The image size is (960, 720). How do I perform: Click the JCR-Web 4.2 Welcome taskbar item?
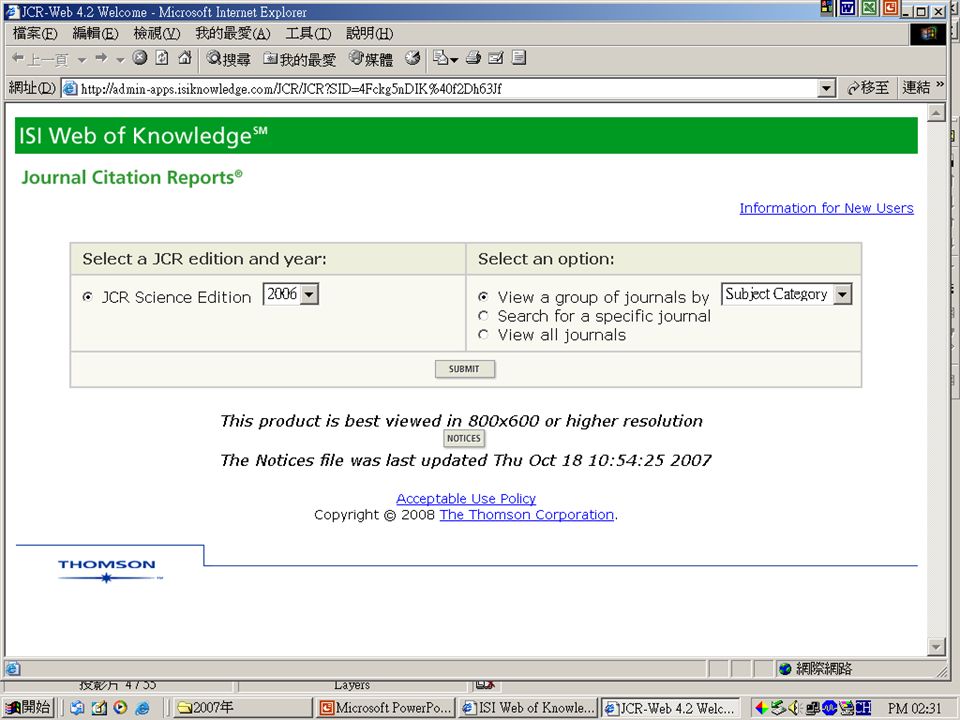coord(670,708)
